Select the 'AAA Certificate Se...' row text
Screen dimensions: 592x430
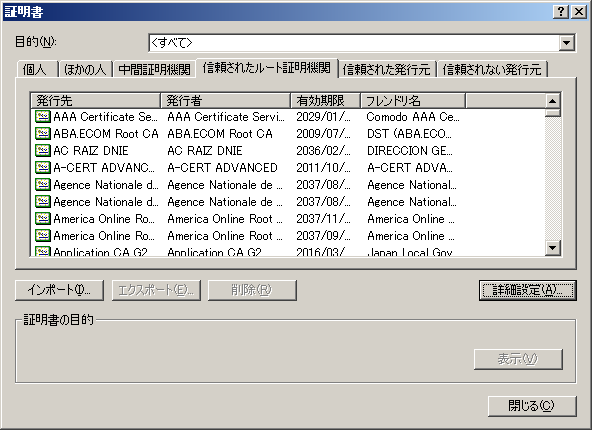pyautogui.click(x=105, y=117)
